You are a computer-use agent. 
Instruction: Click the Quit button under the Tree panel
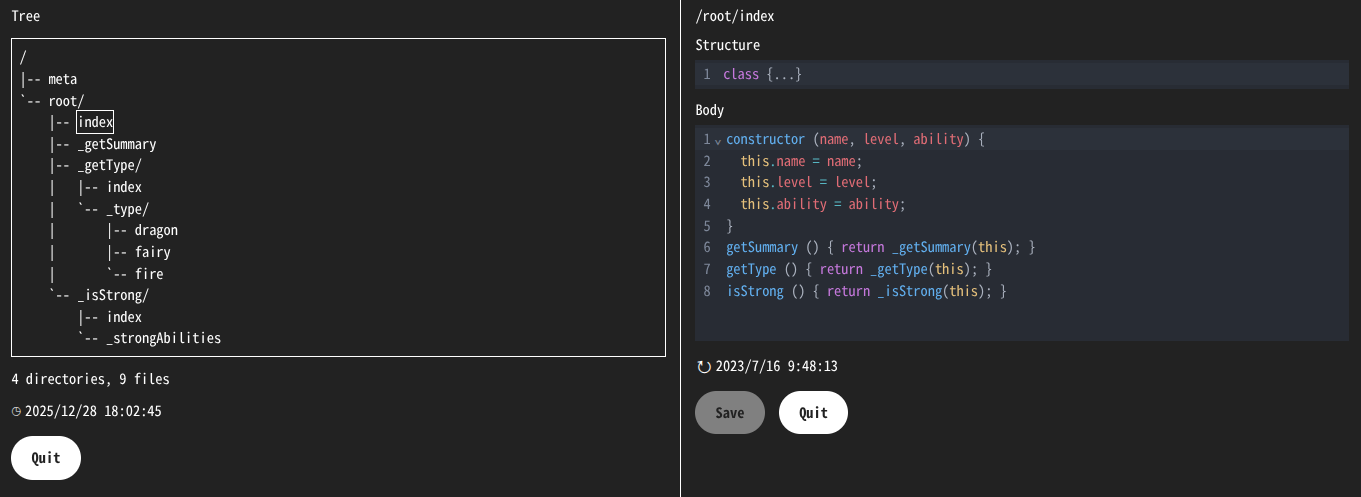click(46, 458)
